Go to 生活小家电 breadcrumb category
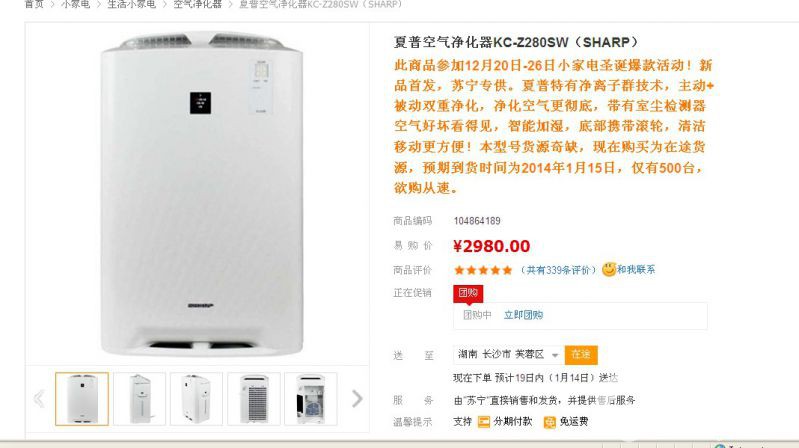The height and width of the screenshot is (448, 799). coord(131,4)
